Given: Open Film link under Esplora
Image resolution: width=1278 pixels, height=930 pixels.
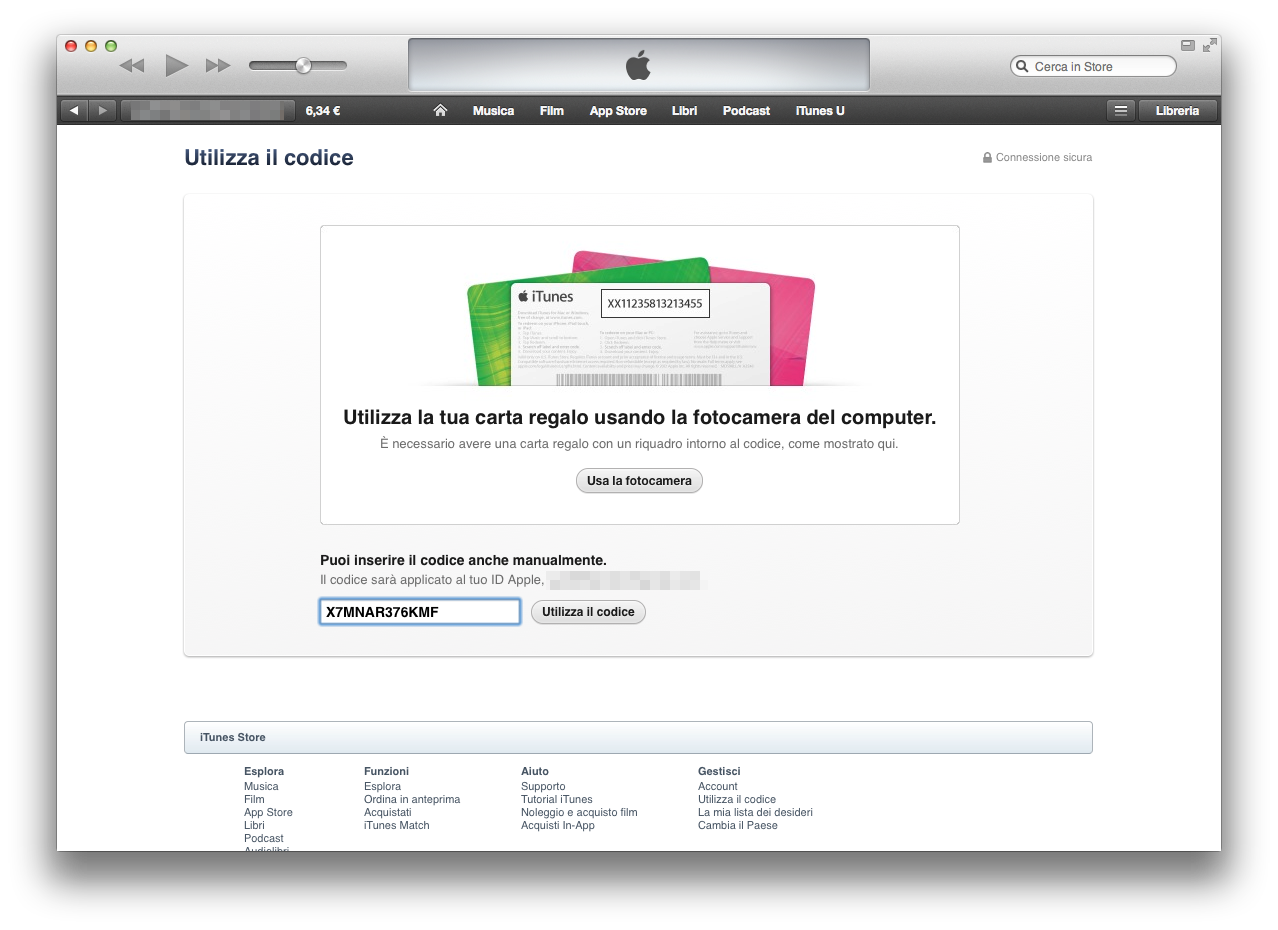Looking at the screenshot, I should tap(254, 800).
